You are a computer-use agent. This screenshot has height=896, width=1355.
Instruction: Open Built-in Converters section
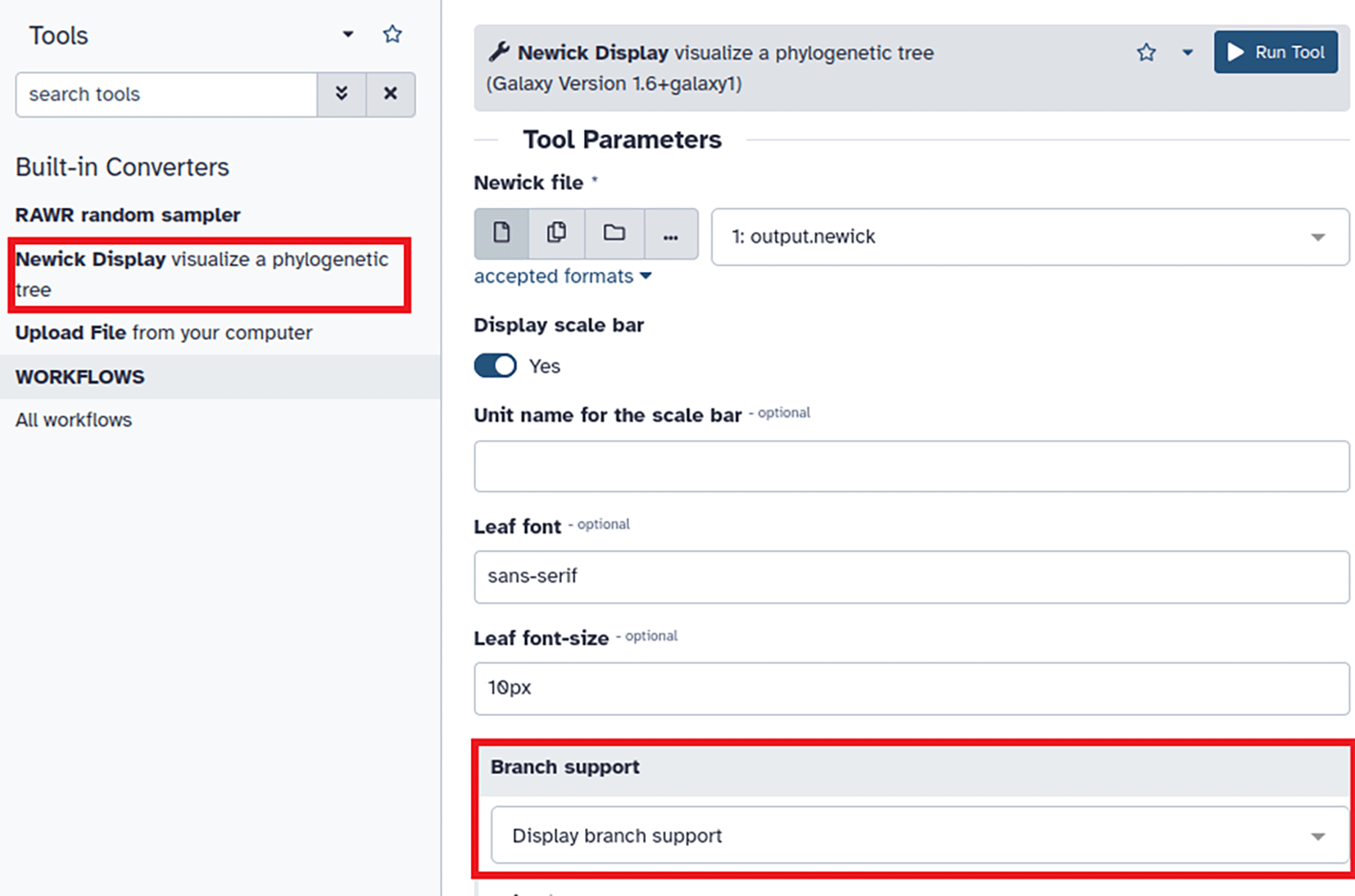[122, 167]
